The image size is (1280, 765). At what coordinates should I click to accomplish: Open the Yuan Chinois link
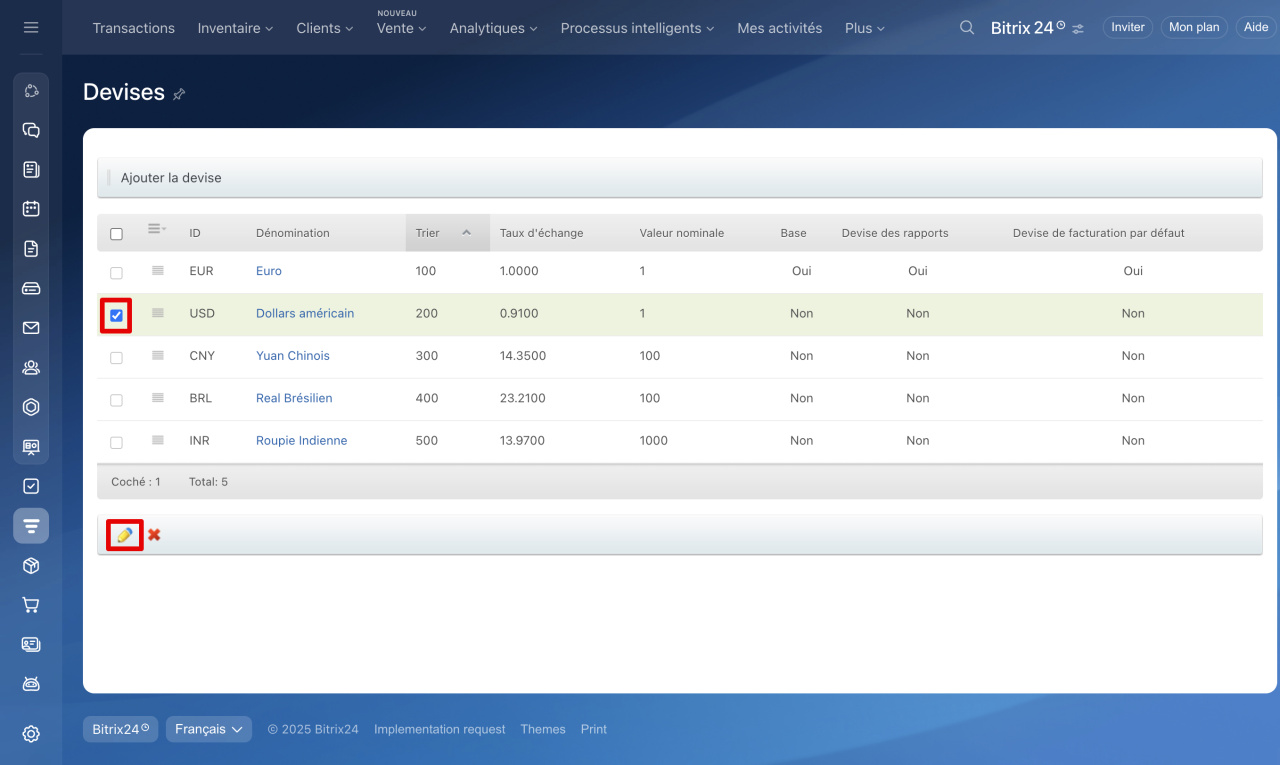click(293, 355)
